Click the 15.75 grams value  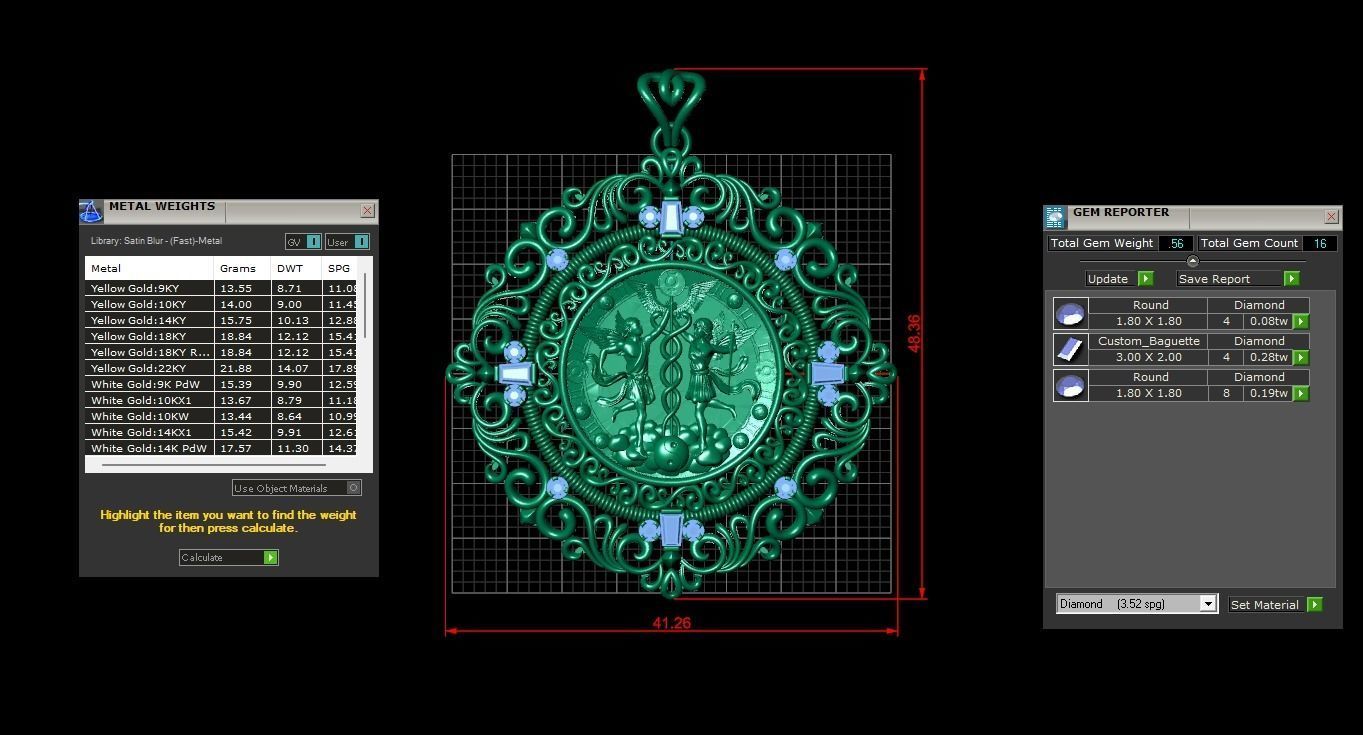(236, 320)
